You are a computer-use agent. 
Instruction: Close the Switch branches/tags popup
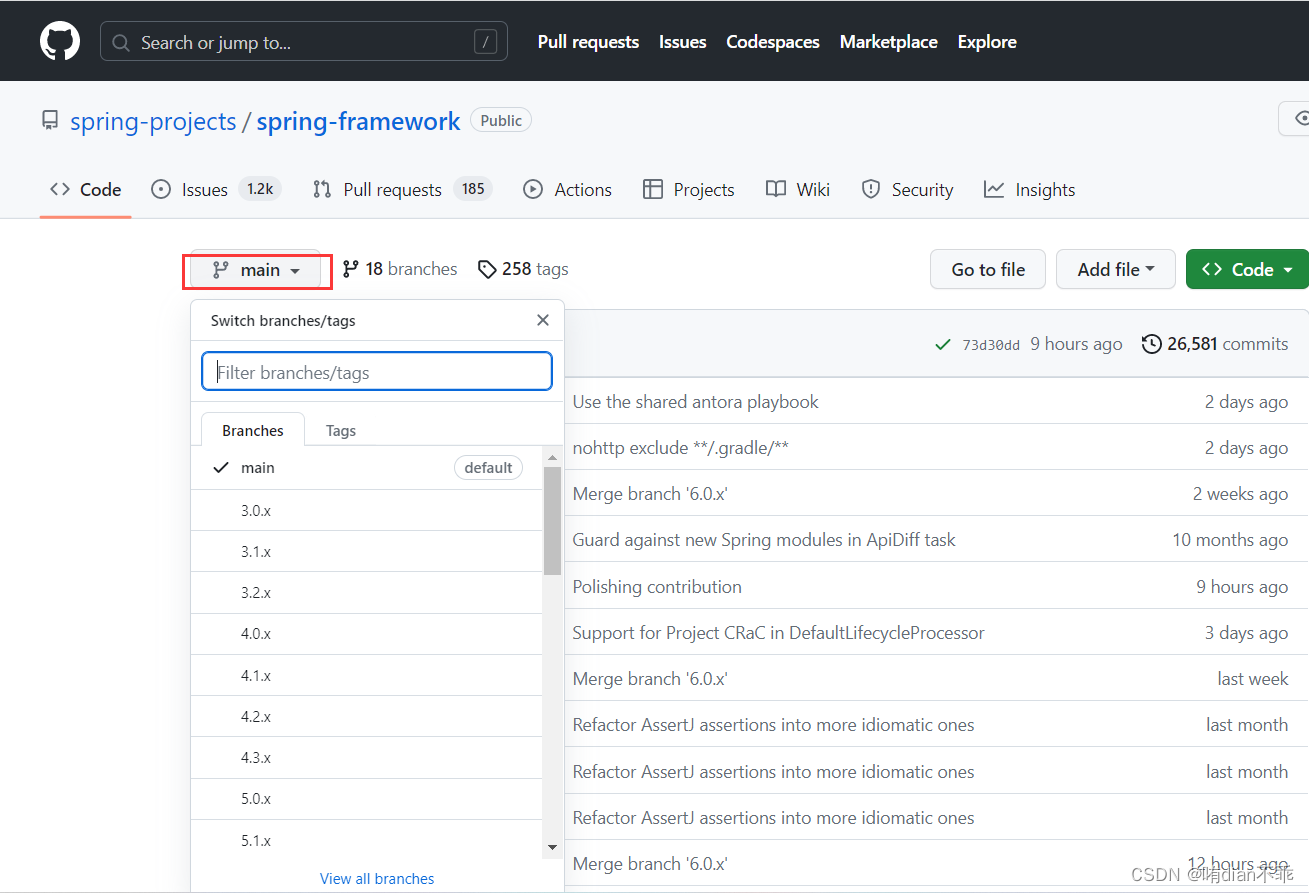543,320
